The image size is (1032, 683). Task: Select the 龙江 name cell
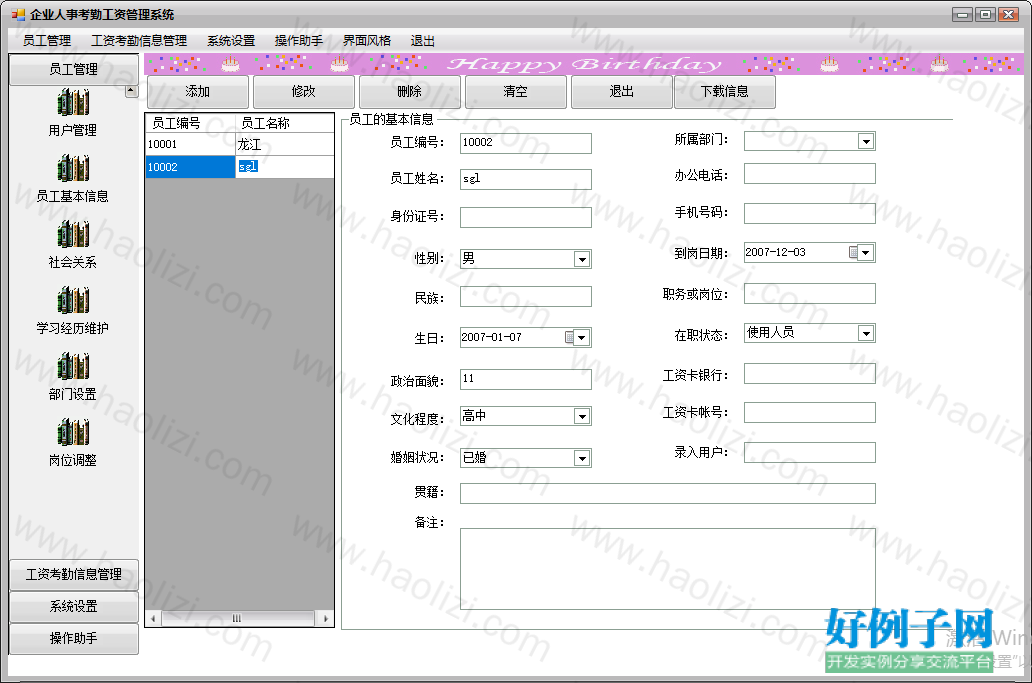[284, 144]
